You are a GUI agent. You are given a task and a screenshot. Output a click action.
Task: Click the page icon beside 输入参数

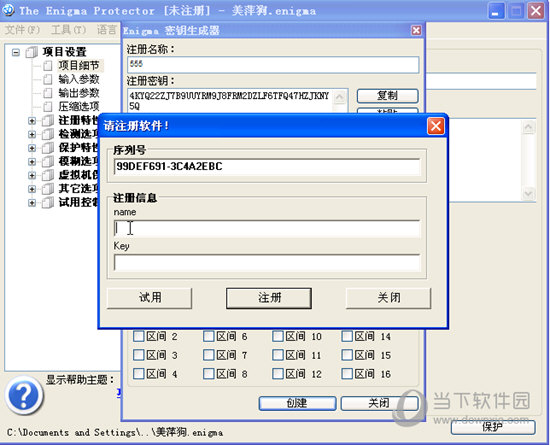47,79
